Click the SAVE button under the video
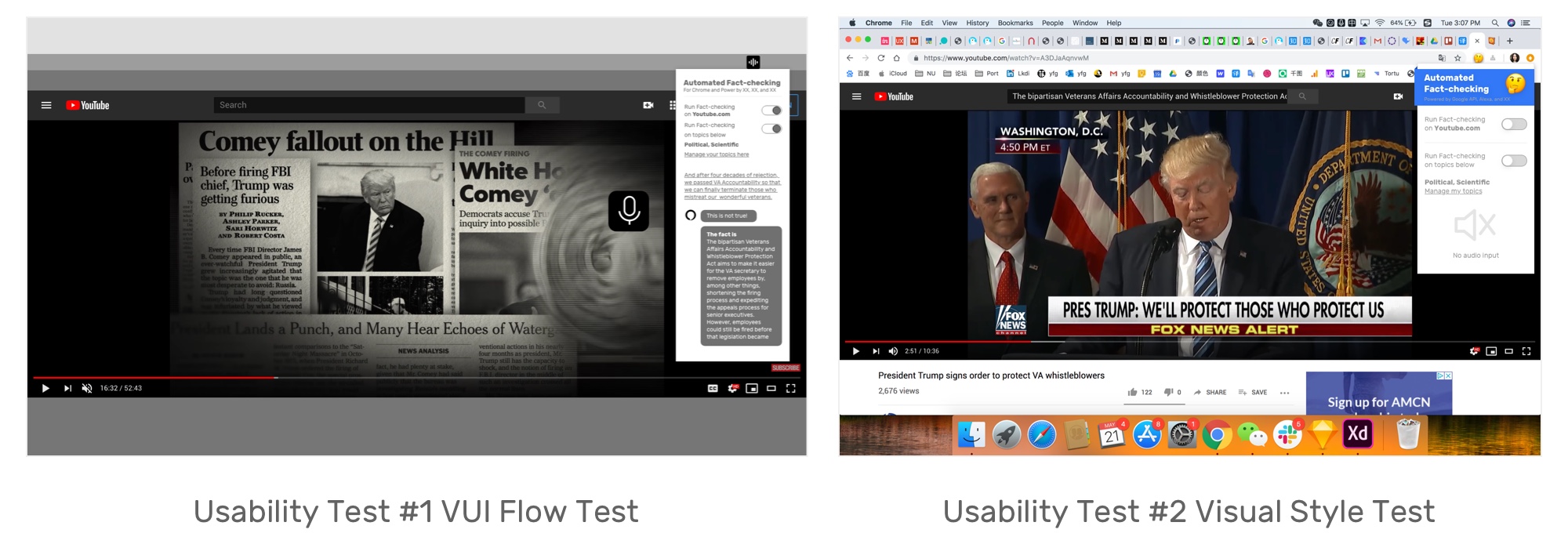 [x=1252, y=392]
